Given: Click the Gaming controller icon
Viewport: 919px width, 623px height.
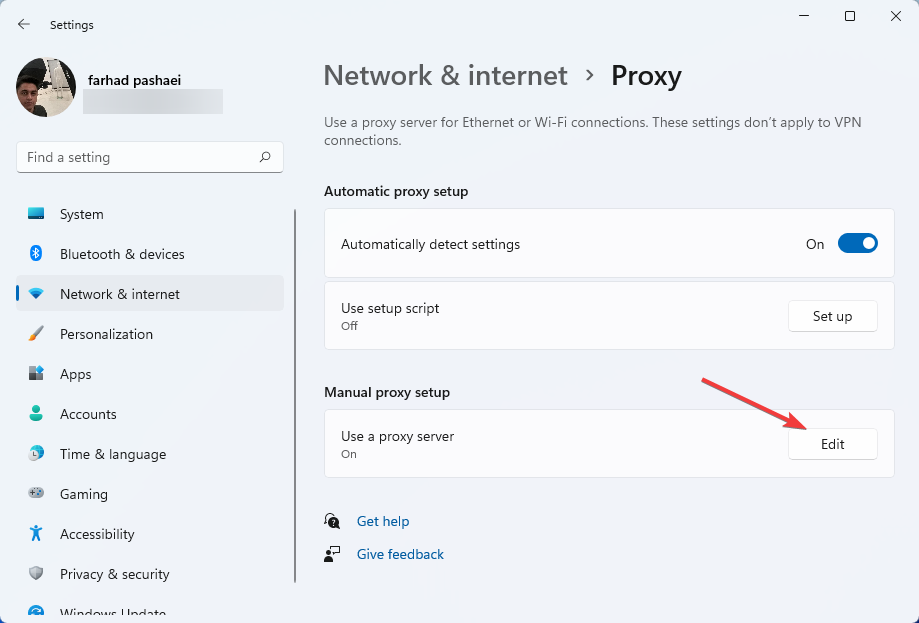Looking at the screenshot, I should [x=36, y=494].
